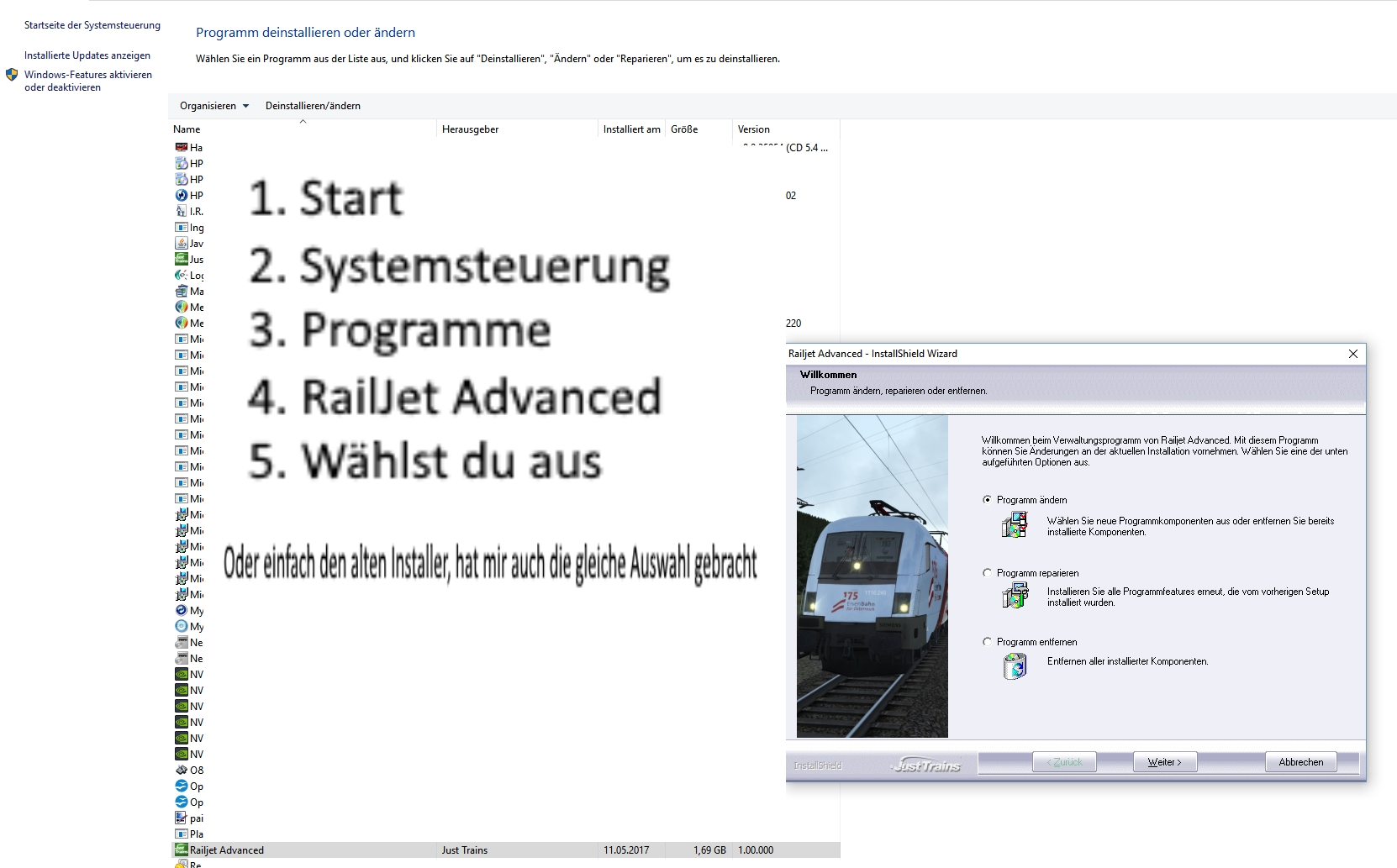Open 'Startseite der Systemsteuerung' link
The width and height of the screenshot is (1397, 868).
pyautogui.click(x=92, y=25)
